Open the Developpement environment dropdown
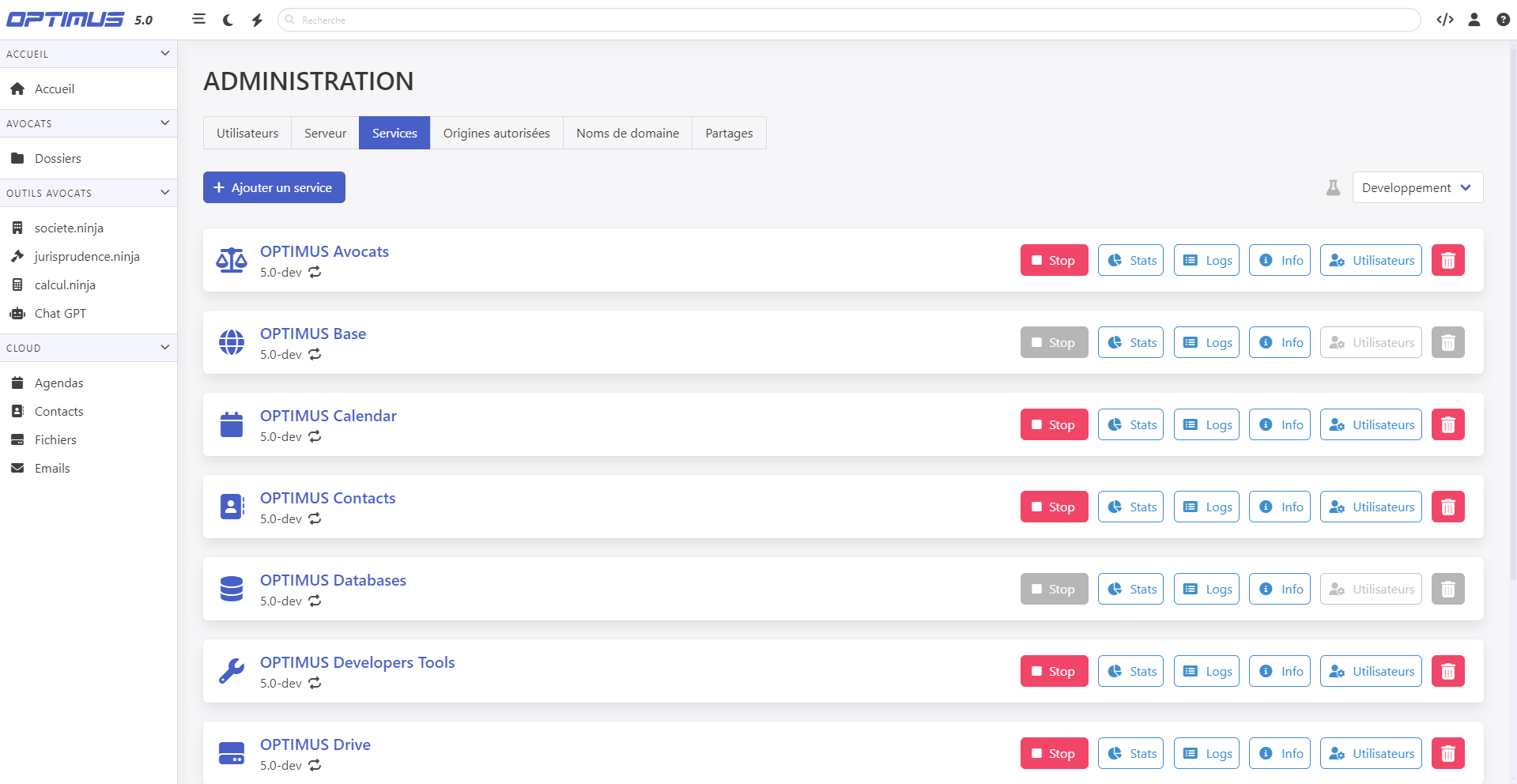Screen dimensions: 1517x784 click(1417, 187)
